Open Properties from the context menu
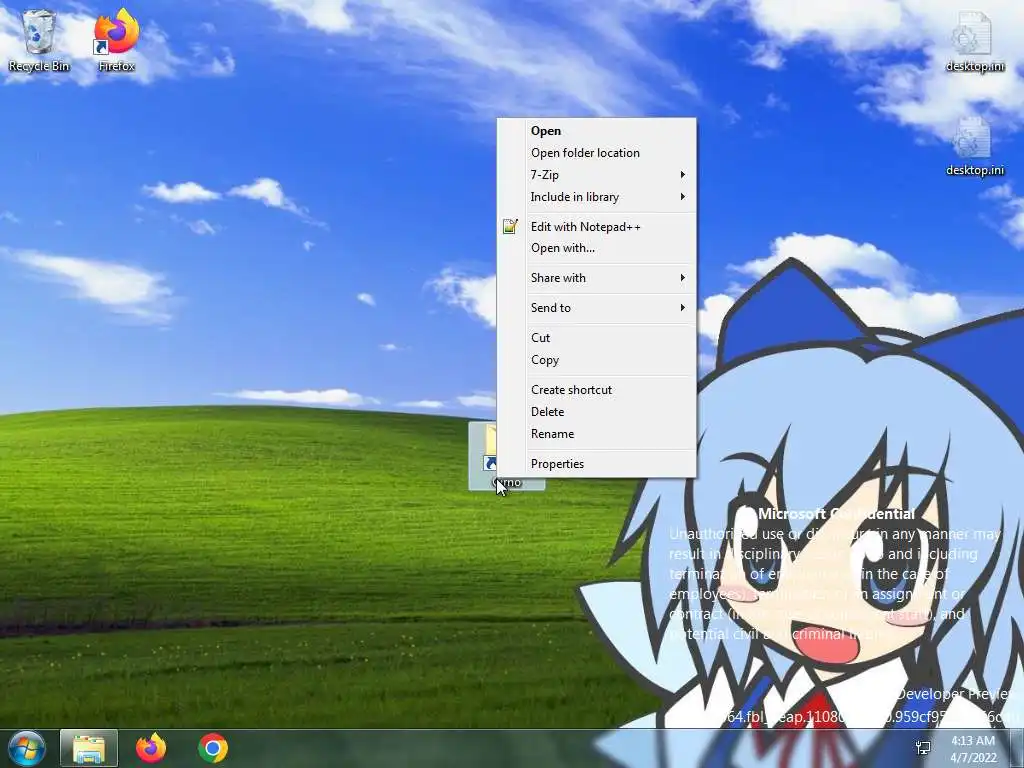The width and height of the screenshot is (1024, 768). [596, 464]
